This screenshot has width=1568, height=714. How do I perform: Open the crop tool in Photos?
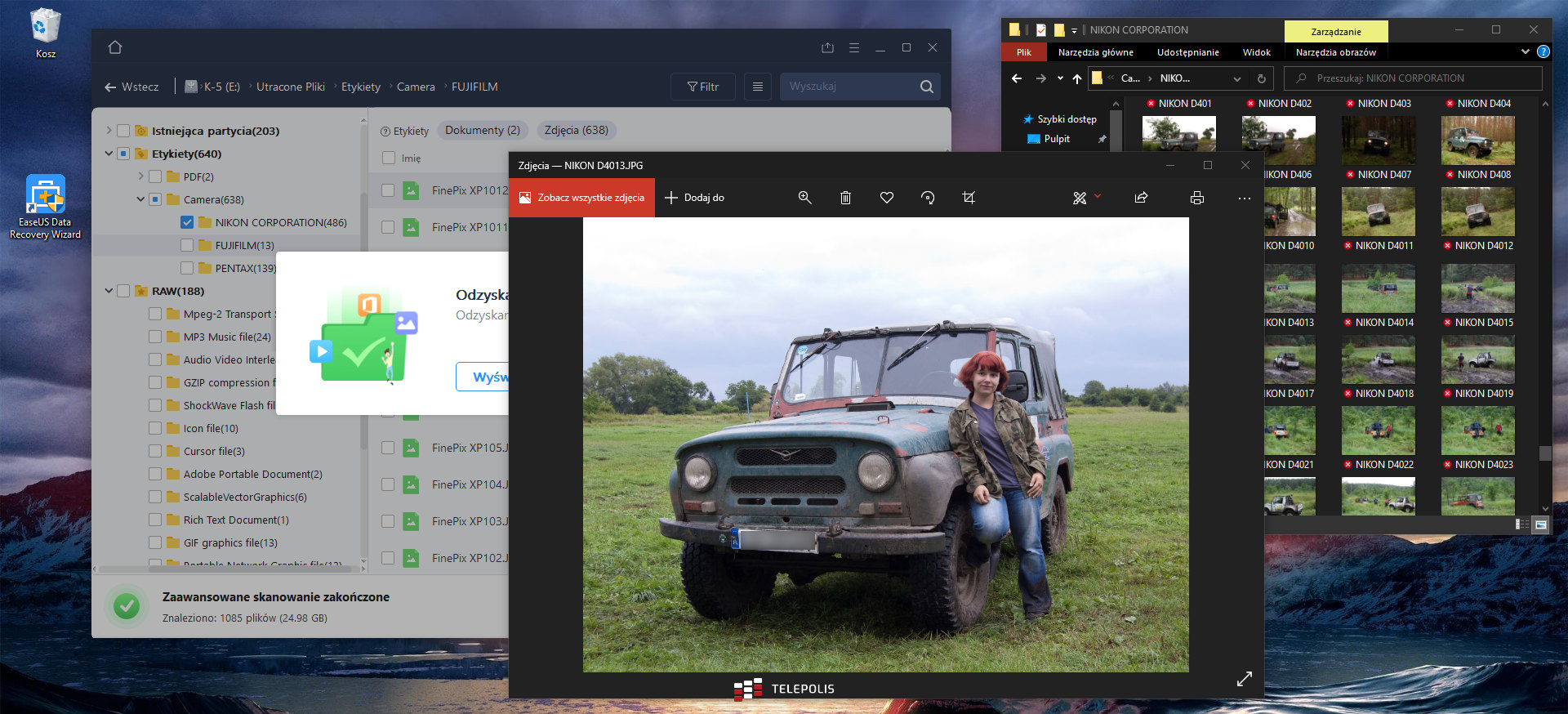click(x=969, y=198)
